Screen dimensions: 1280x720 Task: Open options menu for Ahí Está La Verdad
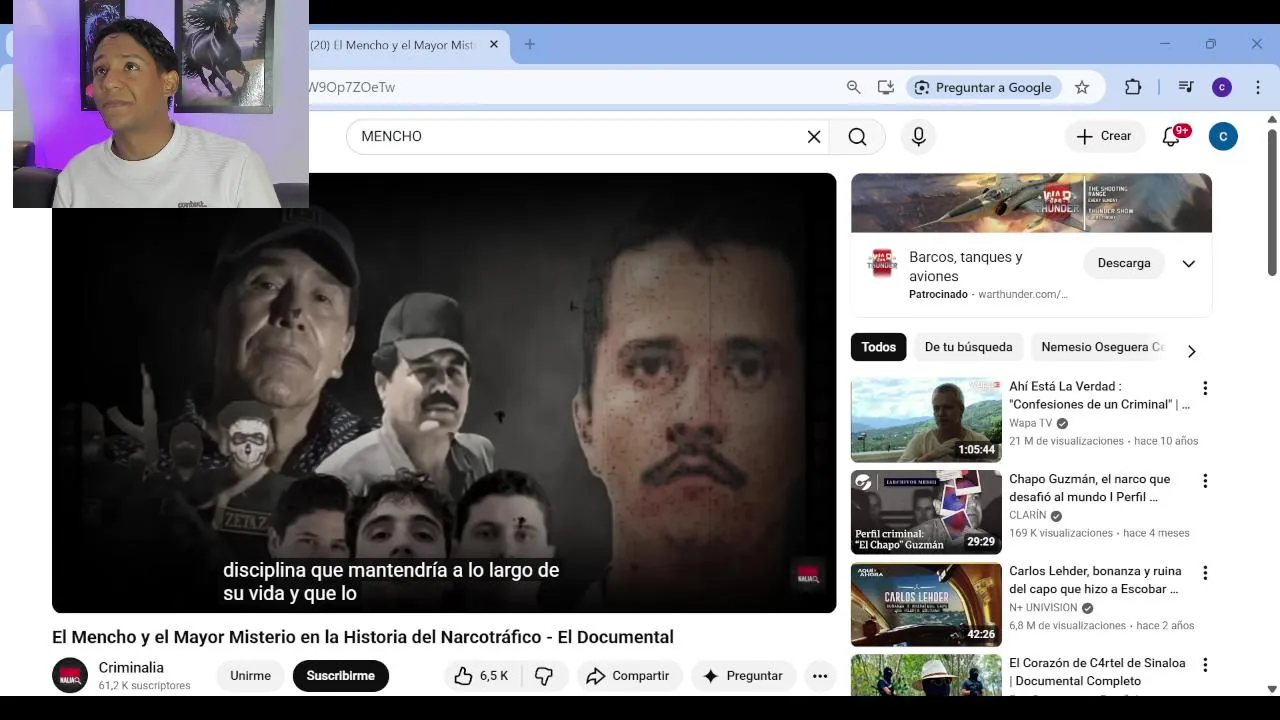[x=1205, y=388]
